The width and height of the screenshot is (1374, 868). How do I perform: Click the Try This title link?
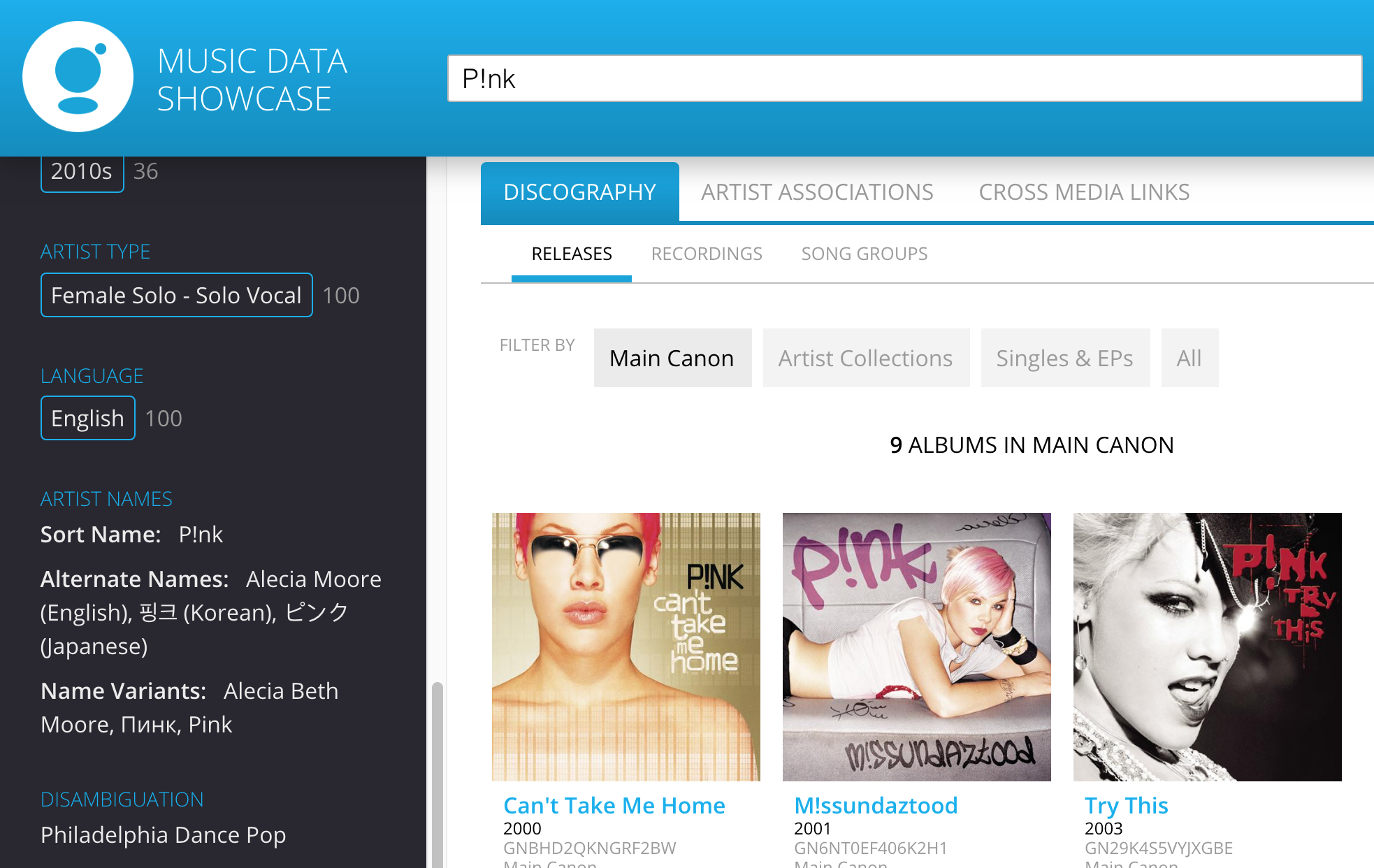pos(1126,805)
